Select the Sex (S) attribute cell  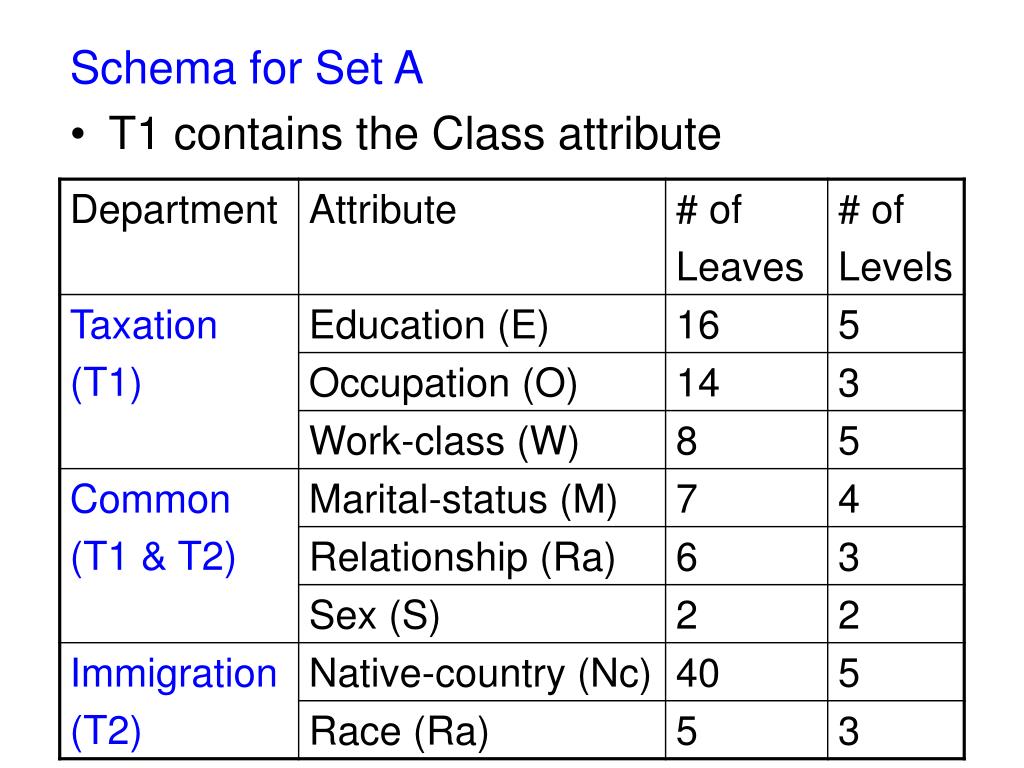[x=482, y=615]
